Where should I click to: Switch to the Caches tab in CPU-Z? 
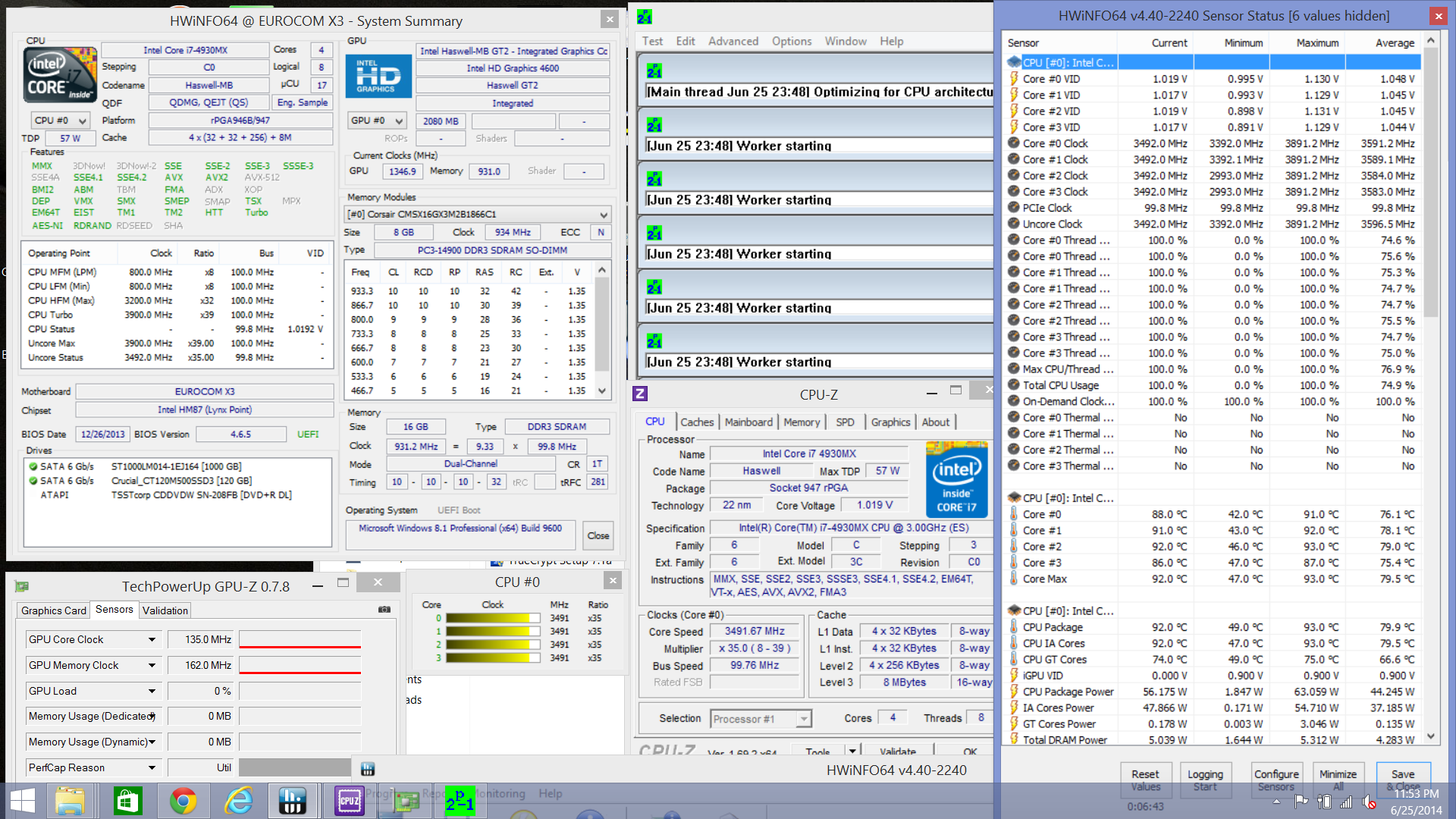click(697, 422)
